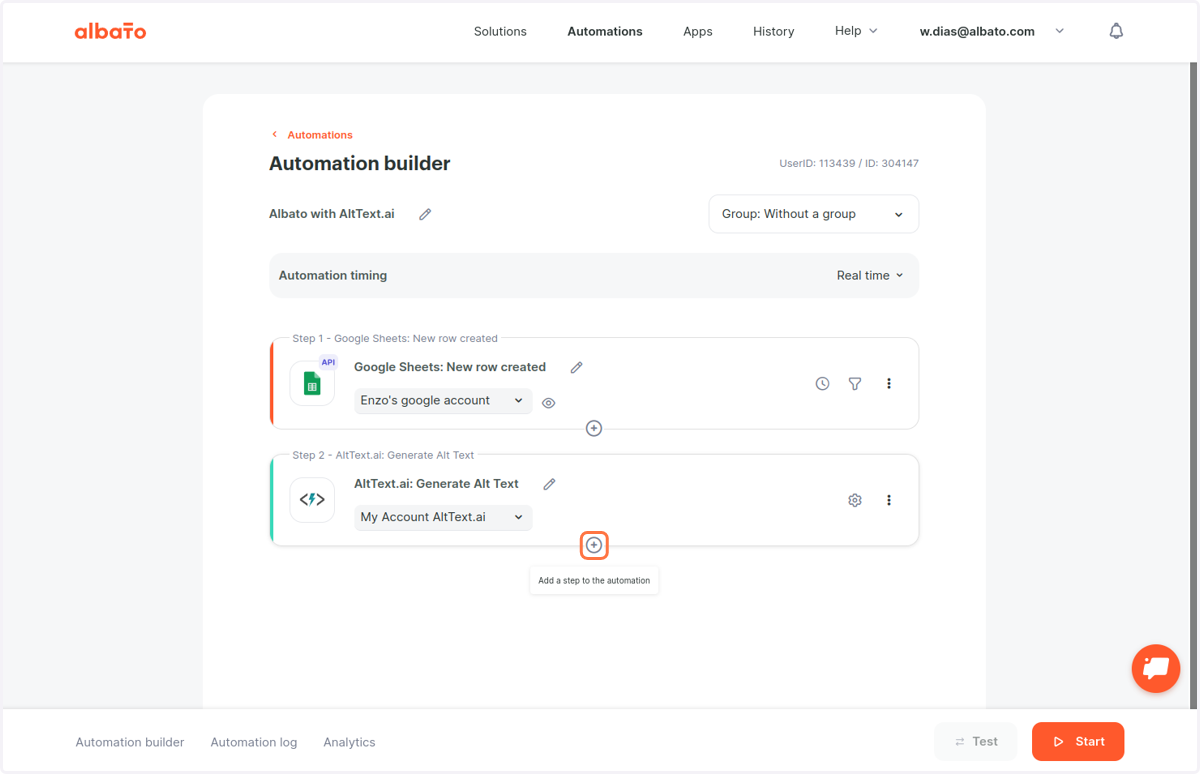Go back with the Automations arrow icon
Viewport: 1200px width, 774px height.
275,134
